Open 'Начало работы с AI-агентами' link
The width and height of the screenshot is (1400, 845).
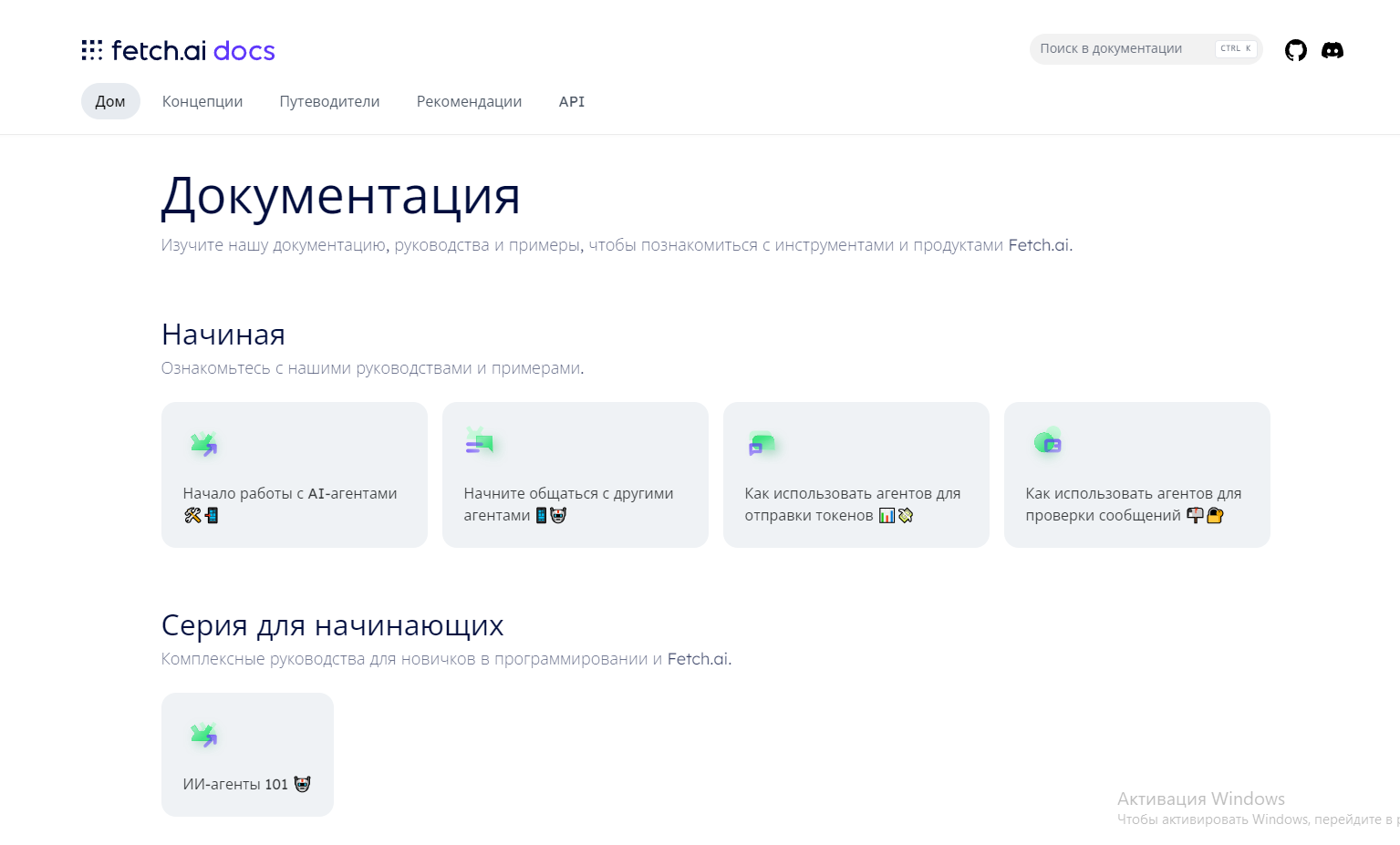(295, 475)
